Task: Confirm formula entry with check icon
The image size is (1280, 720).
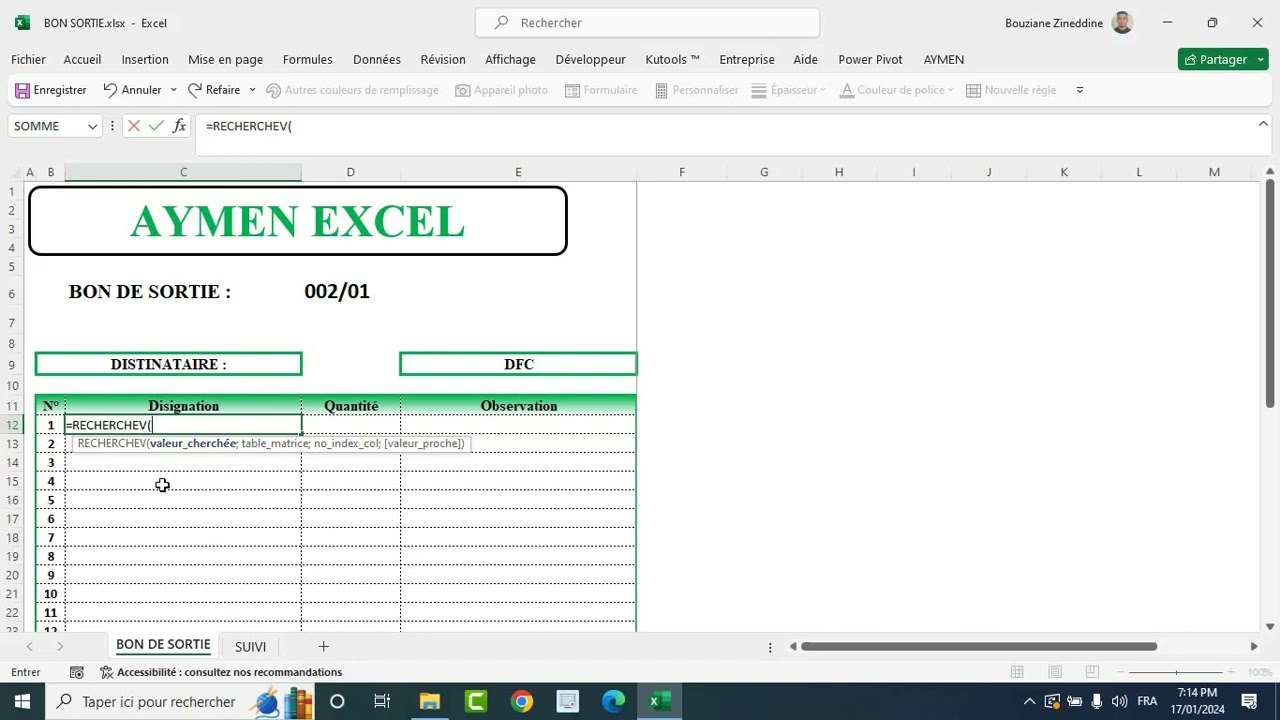Action: tap(156, 126)
